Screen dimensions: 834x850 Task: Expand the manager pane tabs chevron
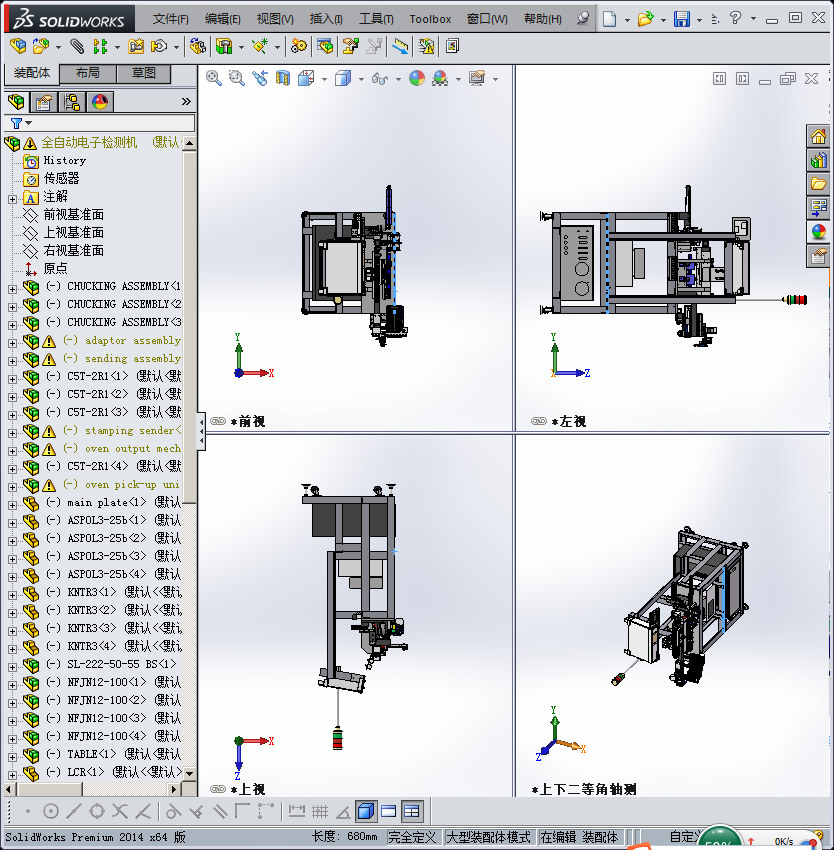pyautogui.click(x=187, y=101)
